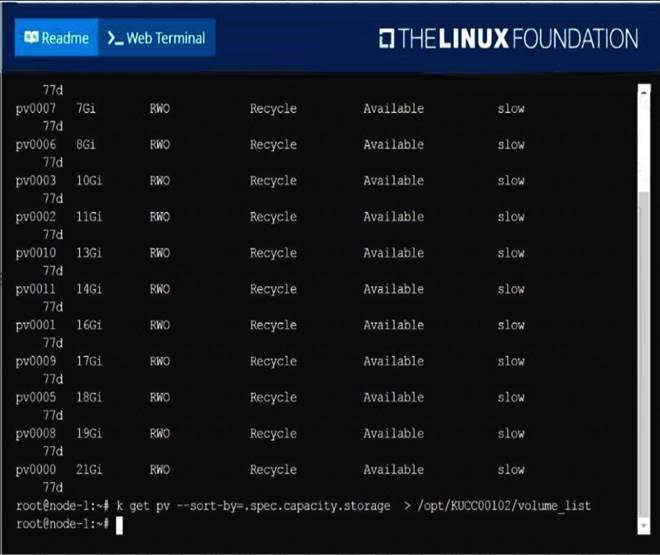Click slow storage class in pv0001 row
660x555 pixels.
511,325
